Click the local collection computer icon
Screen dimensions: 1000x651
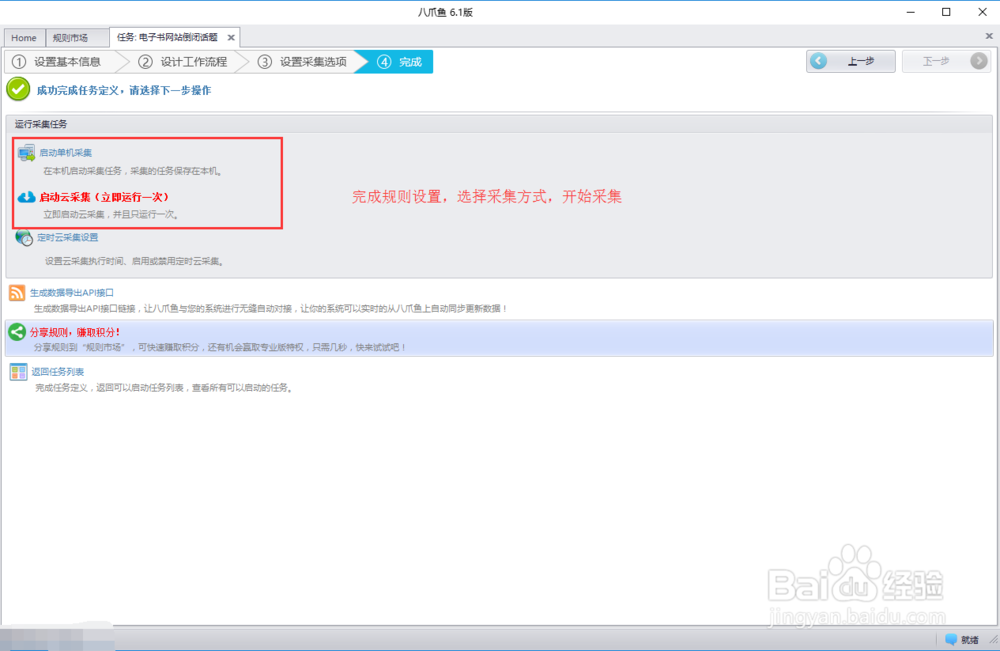[x=26, y=153]
